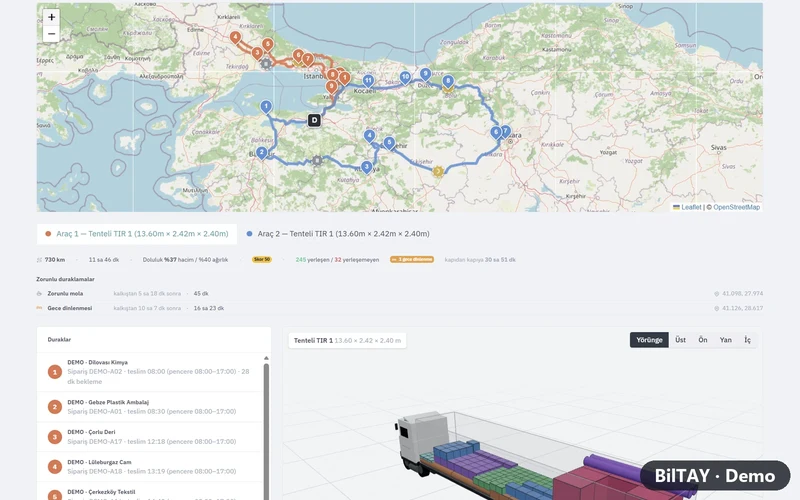The height and width of the screenshot is (500, 800).
Task: Click location pin beside 41.098, 27.974
Action: (716, 294)
